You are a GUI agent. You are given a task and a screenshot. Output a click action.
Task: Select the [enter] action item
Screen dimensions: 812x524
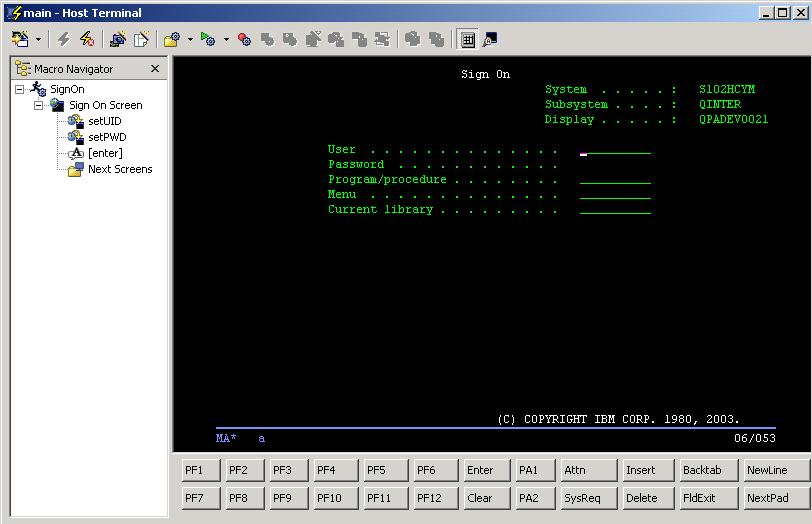[x=105, y=153]
